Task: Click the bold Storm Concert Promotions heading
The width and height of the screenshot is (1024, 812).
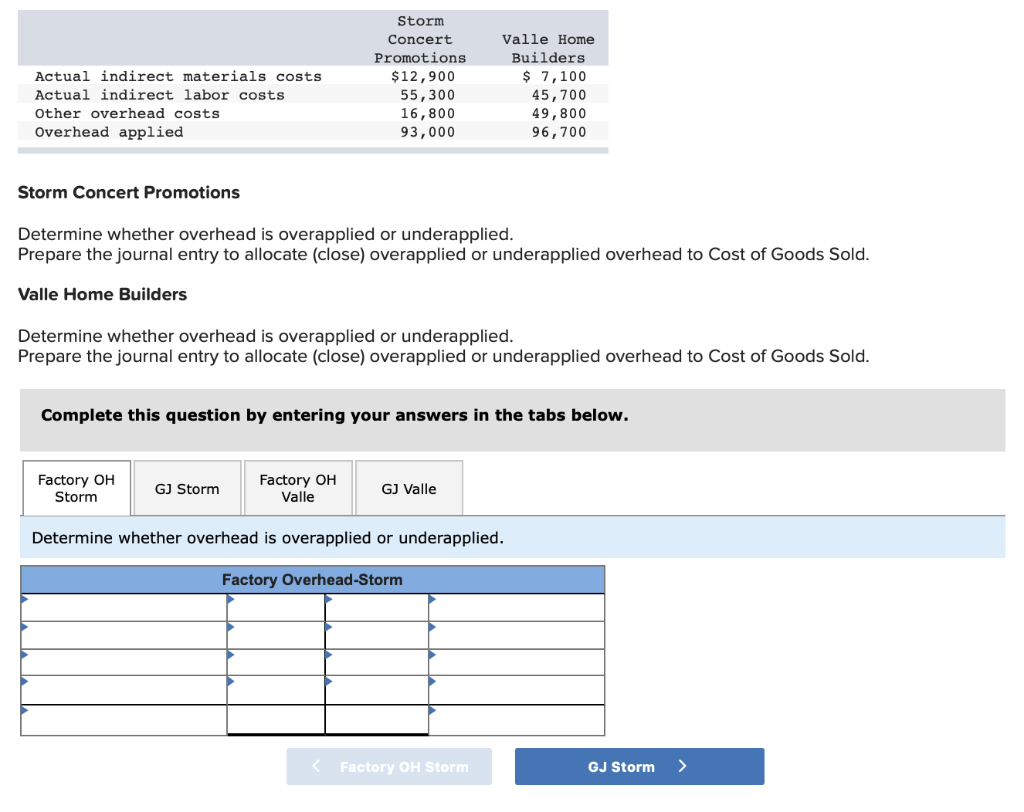Action: click(129, 192)
